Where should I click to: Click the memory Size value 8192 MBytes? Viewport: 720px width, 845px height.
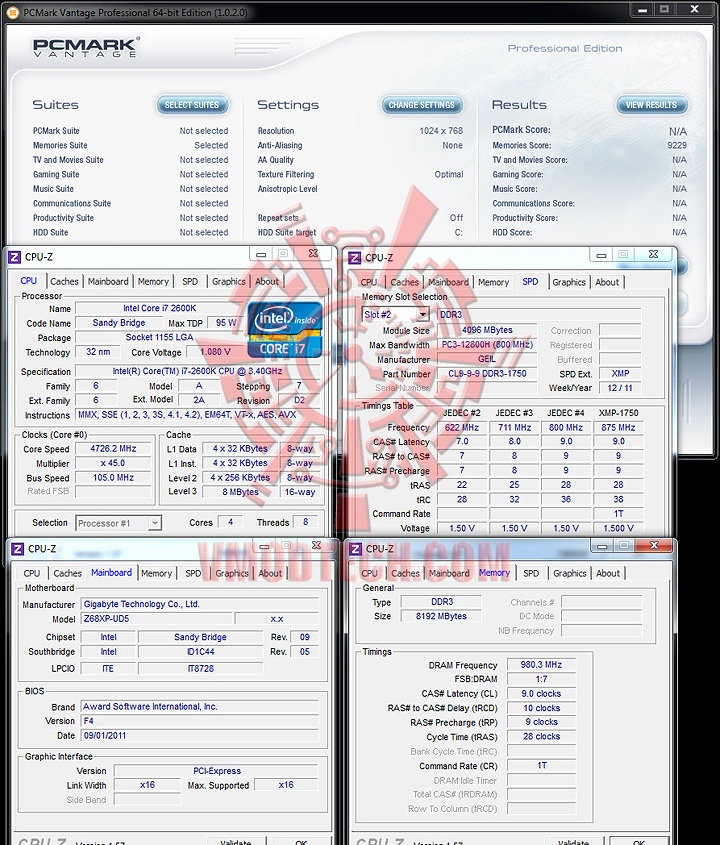(441, 616)
